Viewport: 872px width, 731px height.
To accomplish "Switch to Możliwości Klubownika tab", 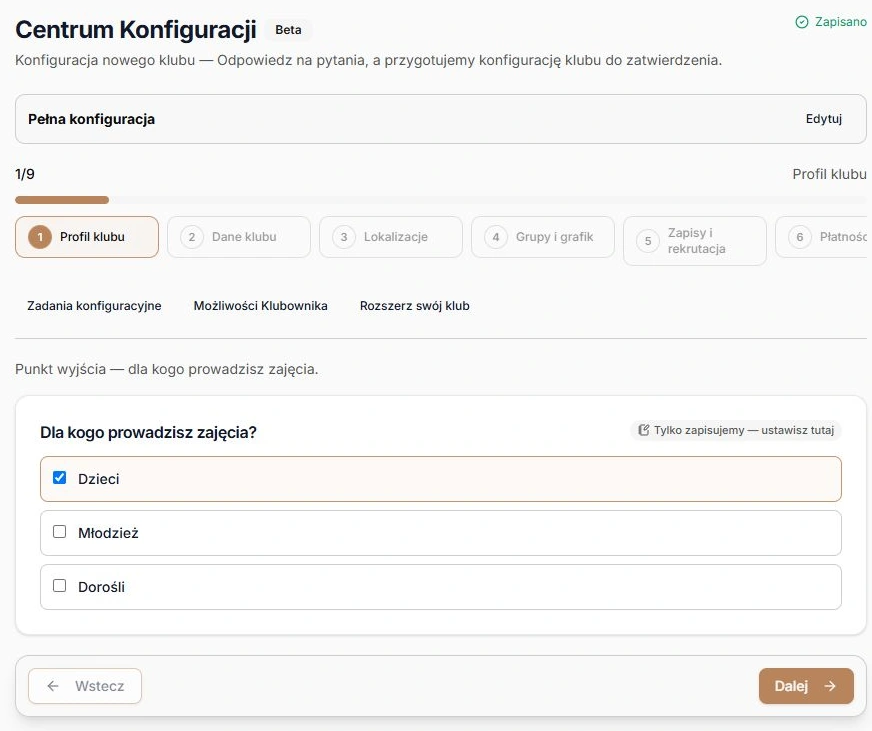I will 260,305.
